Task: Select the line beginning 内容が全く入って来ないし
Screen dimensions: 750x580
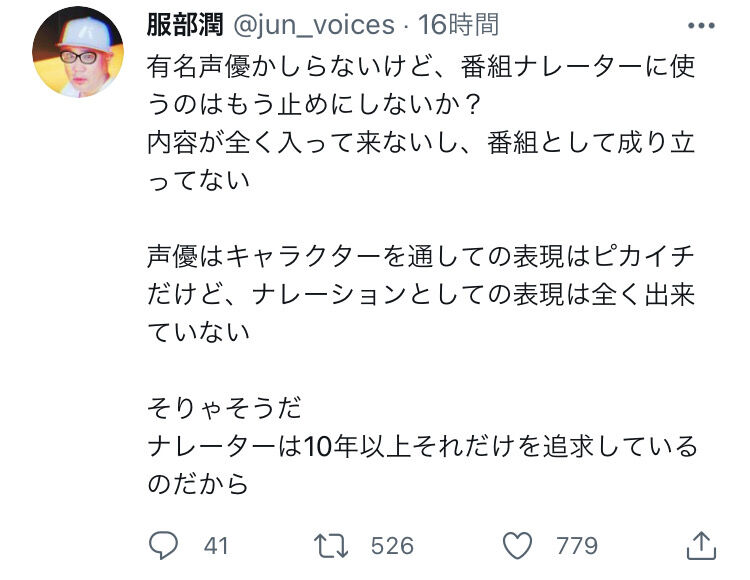Action: 421,142
